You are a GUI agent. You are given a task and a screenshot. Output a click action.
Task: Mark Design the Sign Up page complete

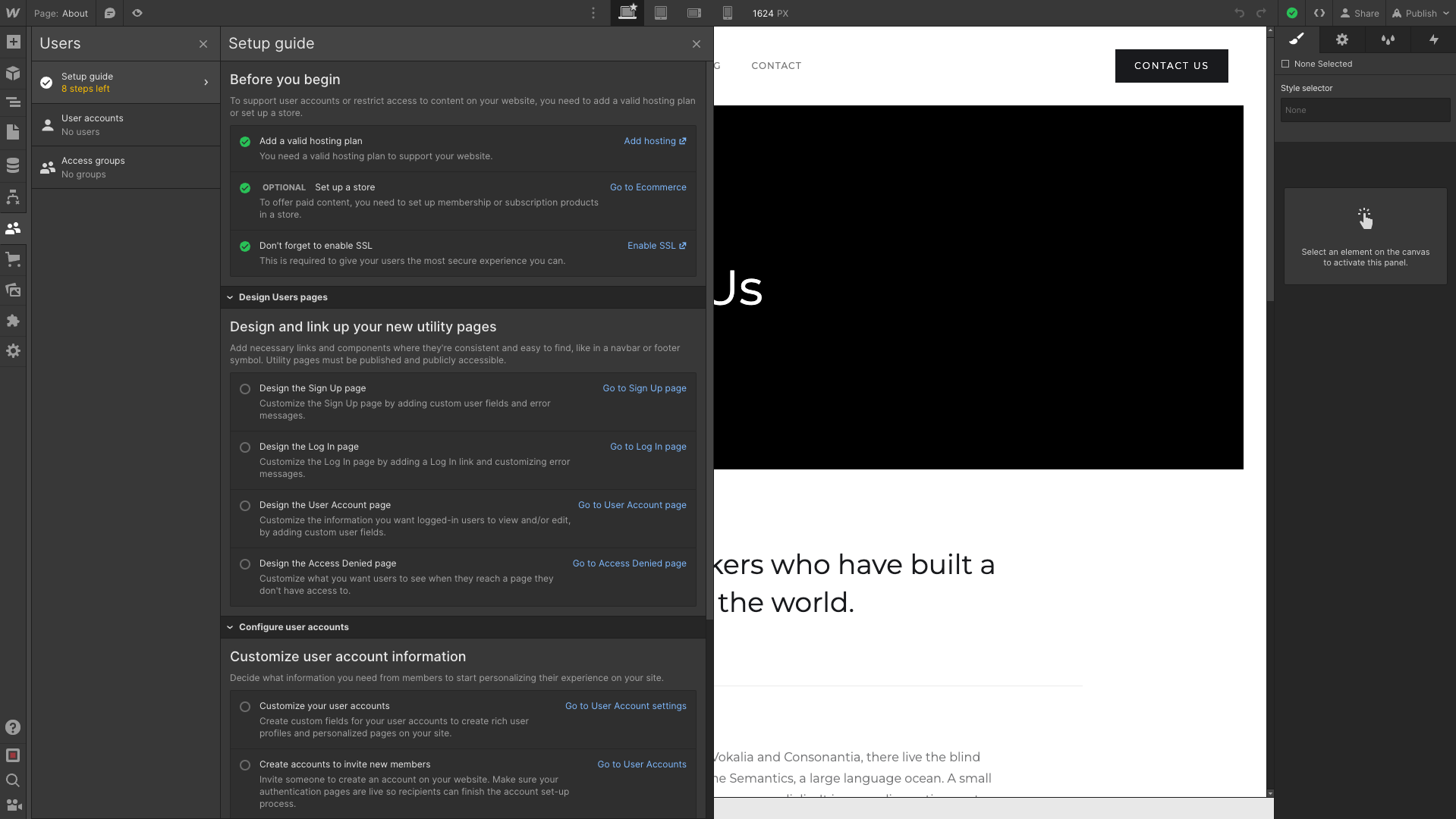click(245, 389)
